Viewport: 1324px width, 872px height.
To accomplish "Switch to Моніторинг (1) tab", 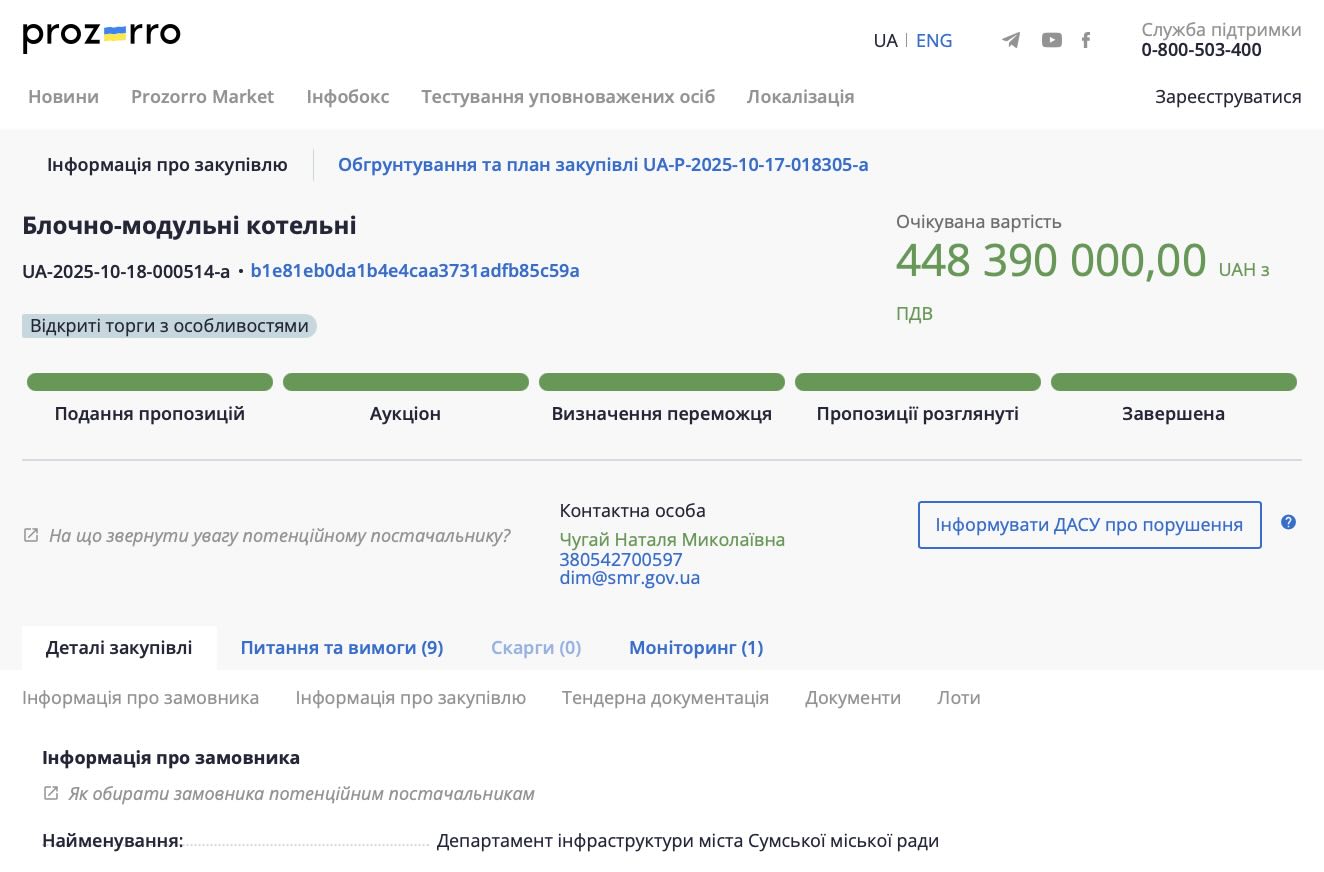I will pyautogui.click(x=695, y=648).
